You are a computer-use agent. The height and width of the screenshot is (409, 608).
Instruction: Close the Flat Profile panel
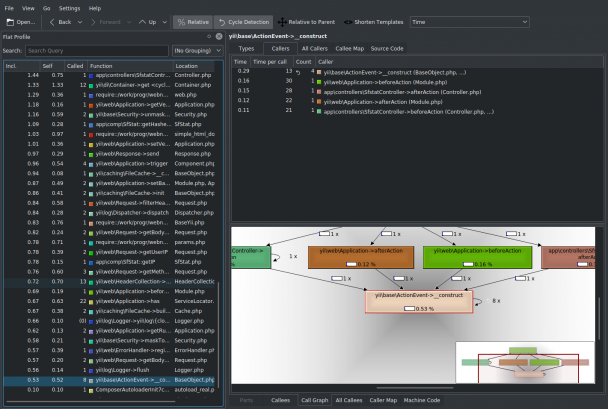click(x=219, y=36)
